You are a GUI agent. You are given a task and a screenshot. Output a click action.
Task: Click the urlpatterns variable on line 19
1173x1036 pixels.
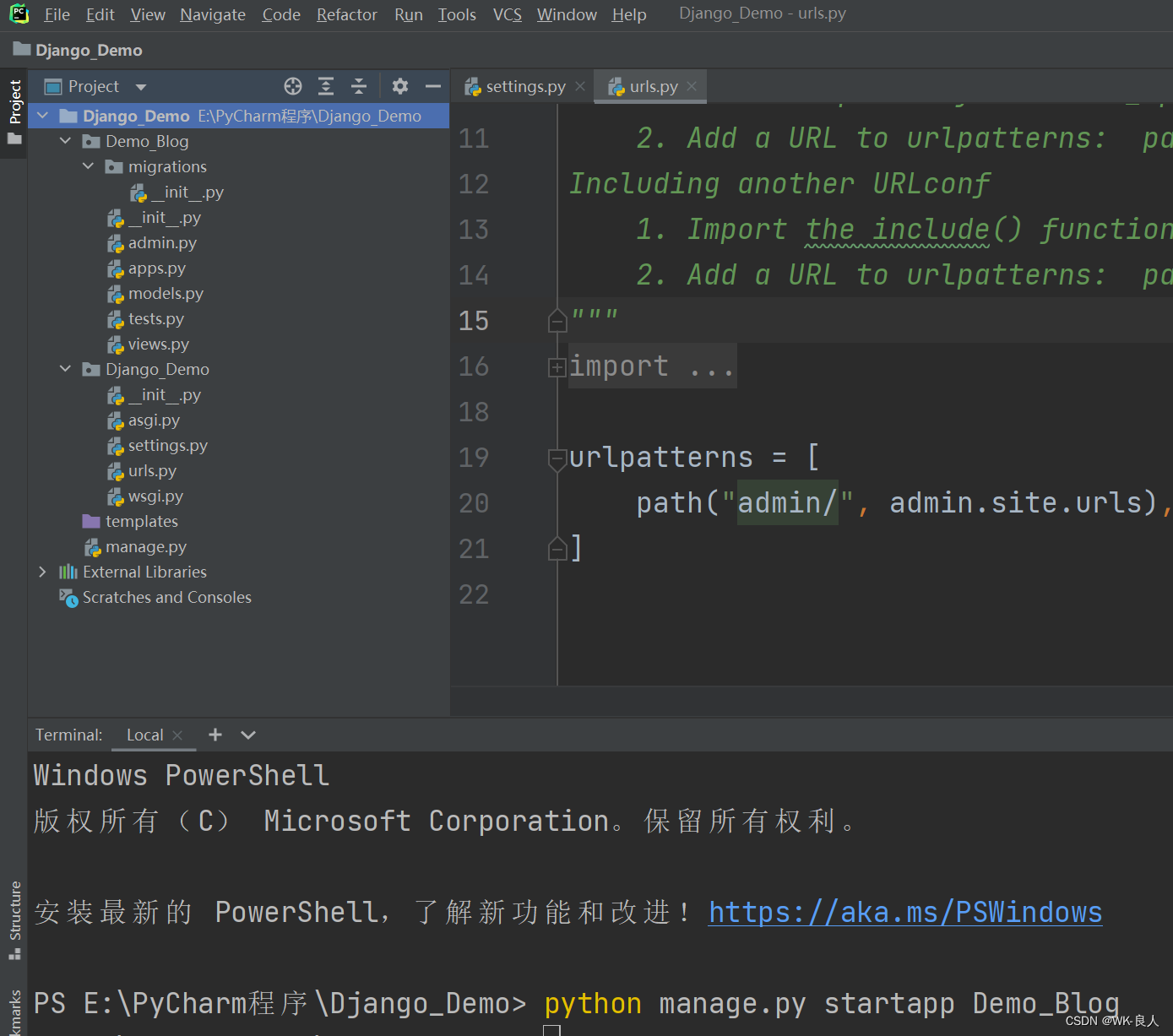[x=660, y=458]
